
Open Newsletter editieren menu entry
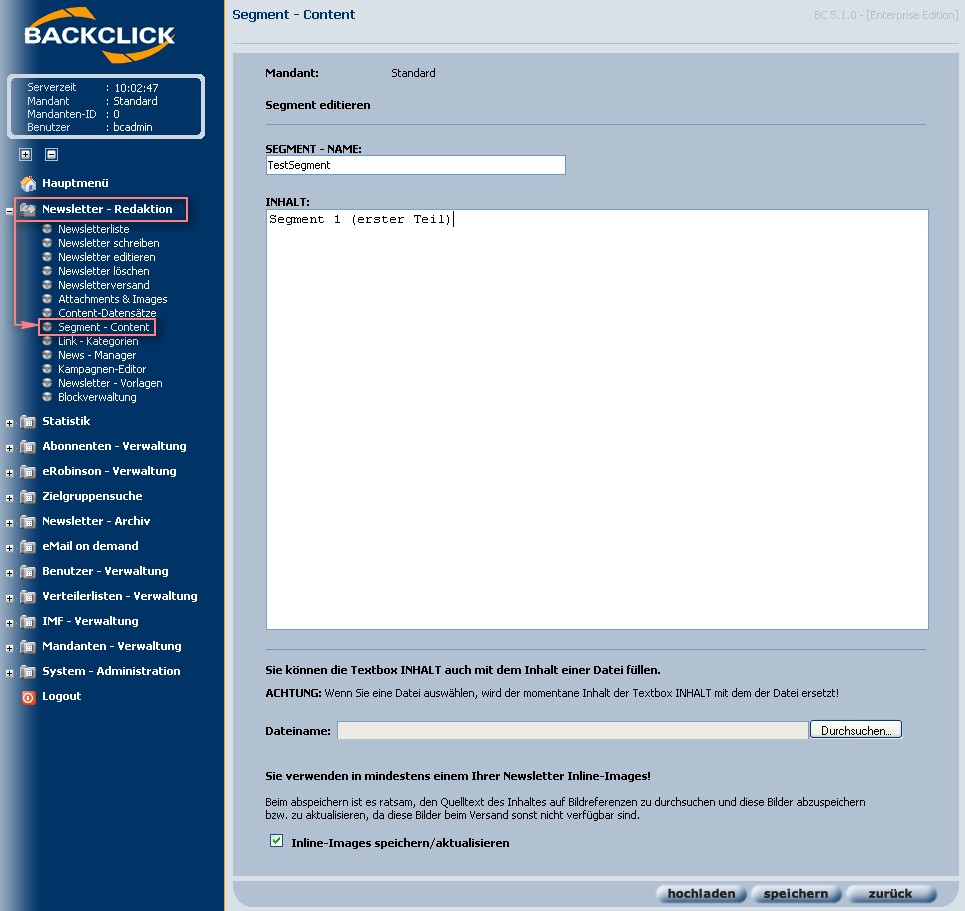(x=106, y=257)
